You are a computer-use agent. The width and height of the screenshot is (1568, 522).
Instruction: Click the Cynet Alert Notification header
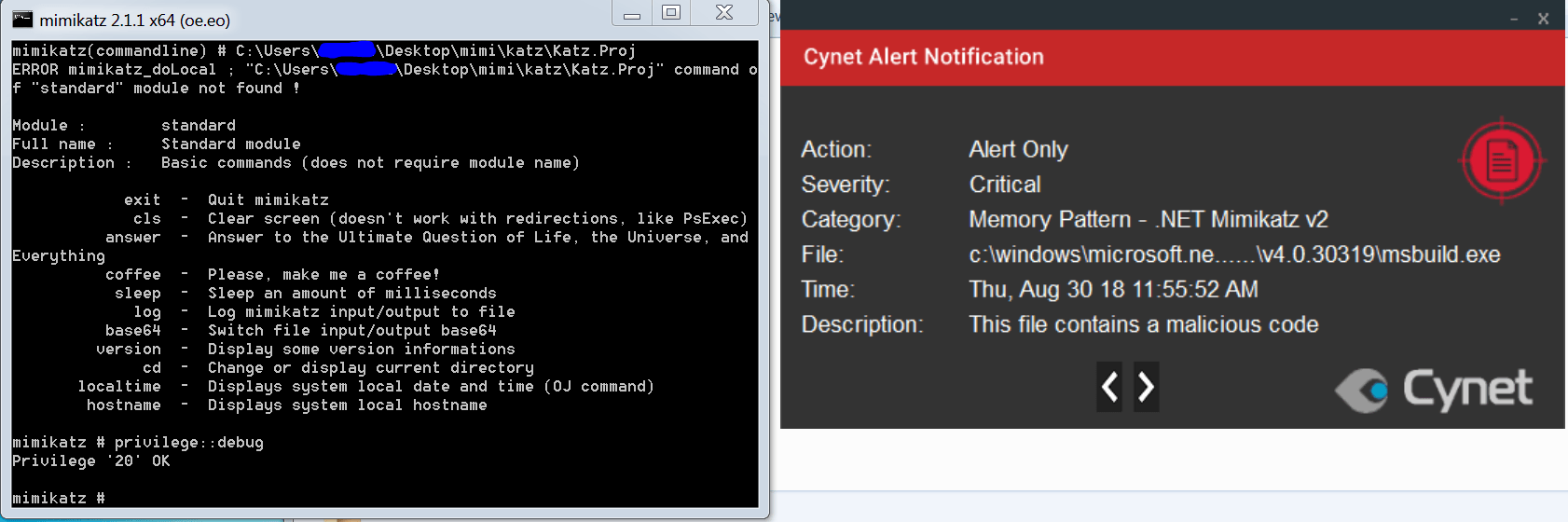924,57
